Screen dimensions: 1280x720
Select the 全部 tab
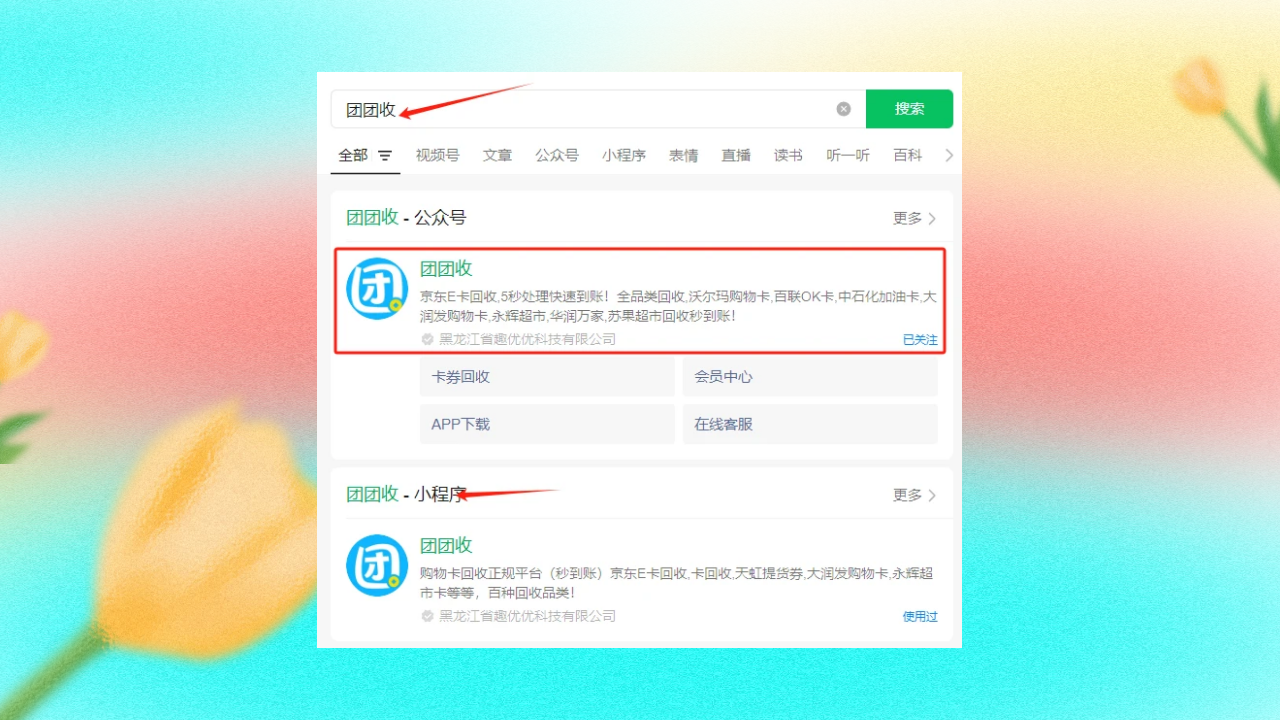pos(353,156)
